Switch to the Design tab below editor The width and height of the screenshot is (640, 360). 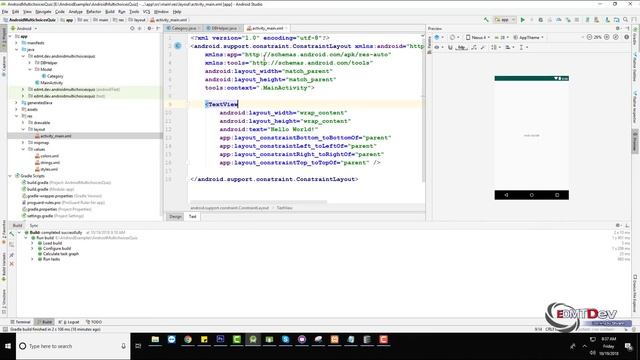(176, 216)
